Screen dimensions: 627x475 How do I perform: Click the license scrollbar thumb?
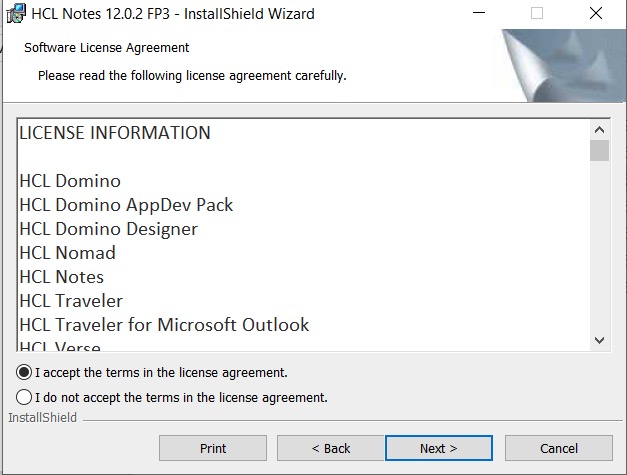point(599,151)
